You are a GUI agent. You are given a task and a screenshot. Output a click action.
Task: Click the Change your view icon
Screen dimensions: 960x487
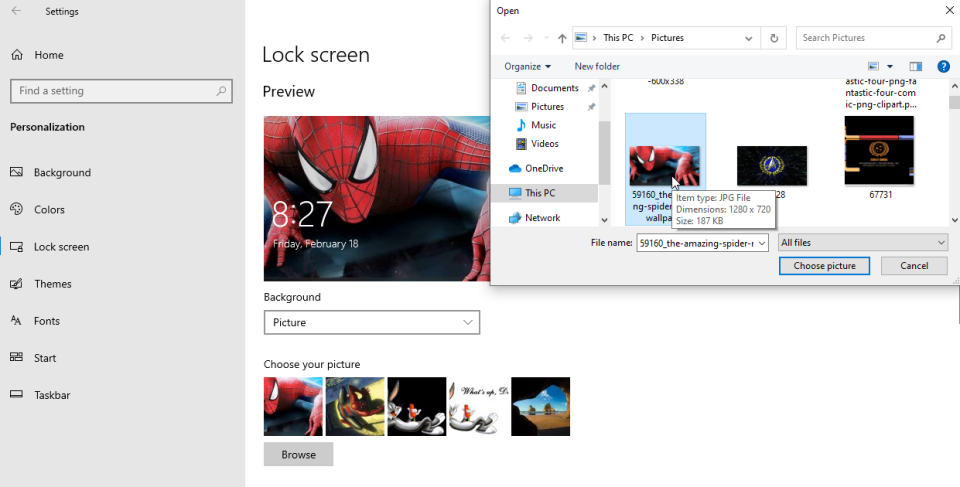click(x=874, y=66)
